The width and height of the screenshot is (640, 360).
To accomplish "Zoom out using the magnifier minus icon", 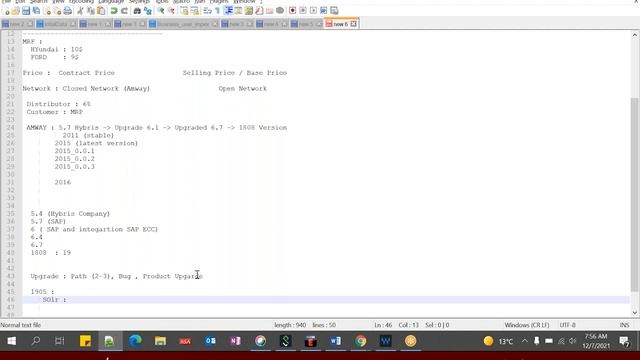I will click(x=171, y=11).
